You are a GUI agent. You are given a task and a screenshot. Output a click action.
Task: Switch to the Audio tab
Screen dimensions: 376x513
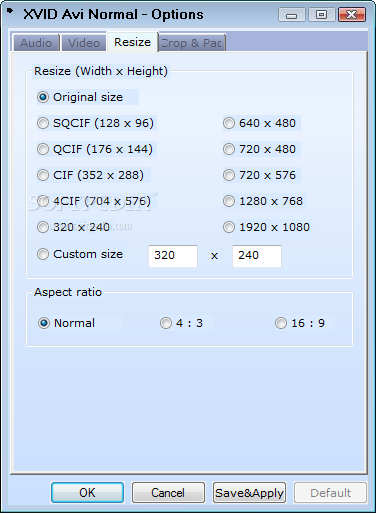(36, 43)
